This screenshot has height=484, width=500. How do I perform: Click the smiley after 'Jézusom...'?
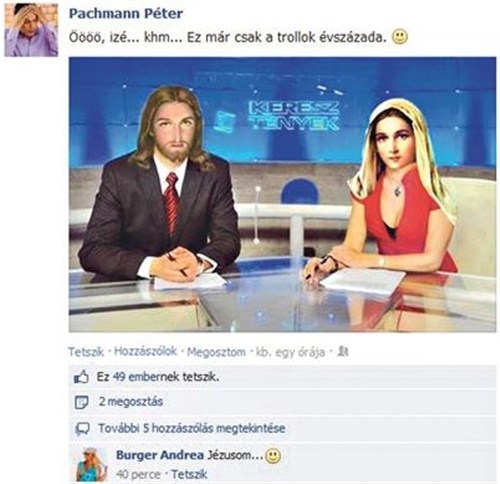click(273, 456)
